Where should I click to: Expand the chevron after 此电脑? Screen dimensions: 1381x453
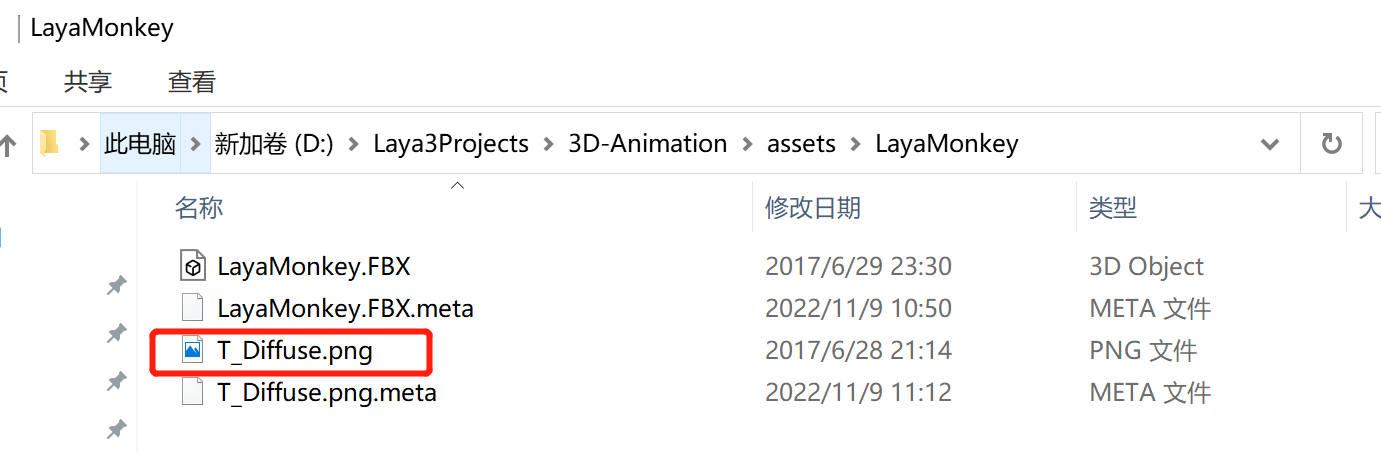click(195, 144)
